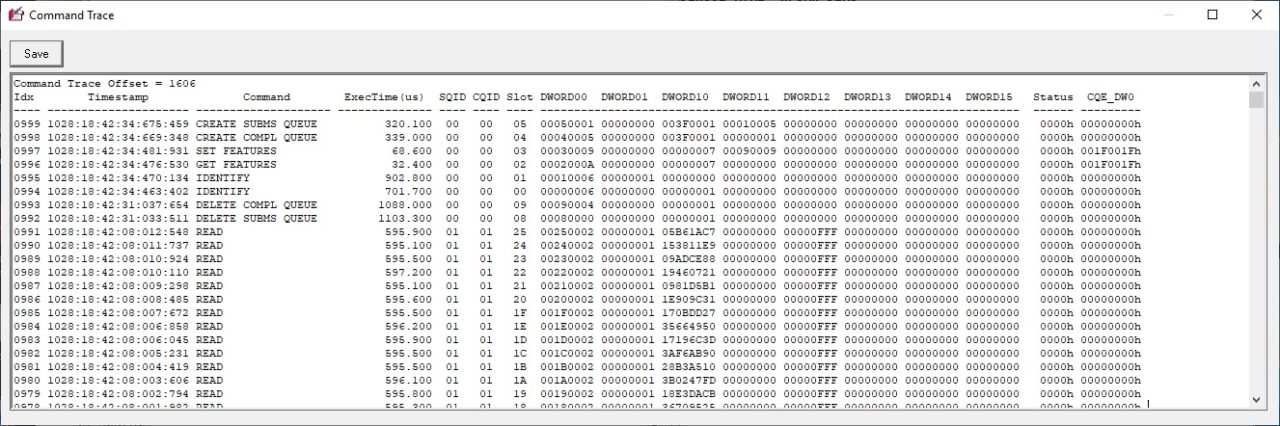Image resolution: width=1280 pixels, height=426 pixels.
Task: Select the CREATE COMPL QUEUE row 0998
Action: tap(256, 137)
